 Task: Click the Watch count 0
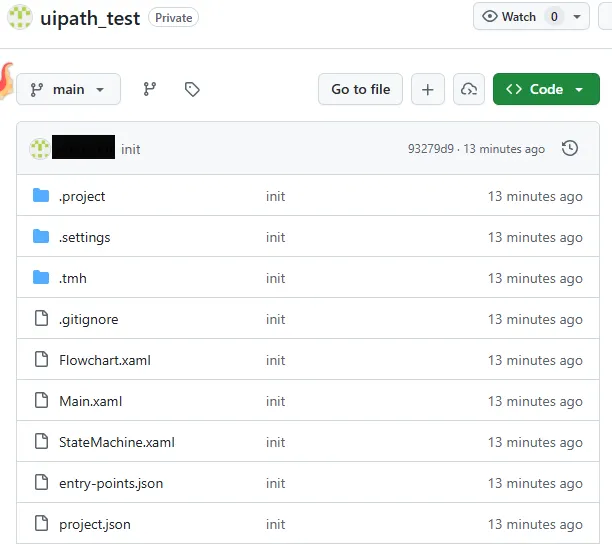click(x=554, y=17)
